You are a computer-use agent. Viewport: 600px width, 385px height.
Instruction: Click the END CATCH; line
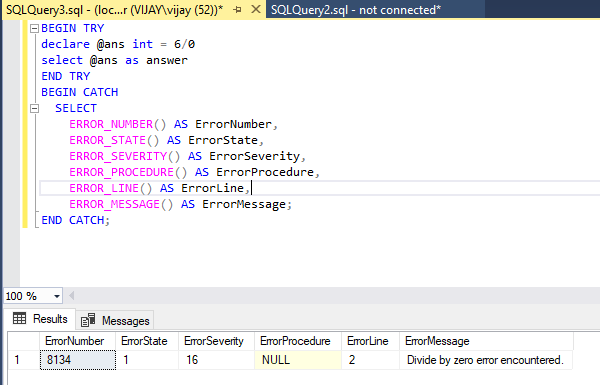point(75,220)
